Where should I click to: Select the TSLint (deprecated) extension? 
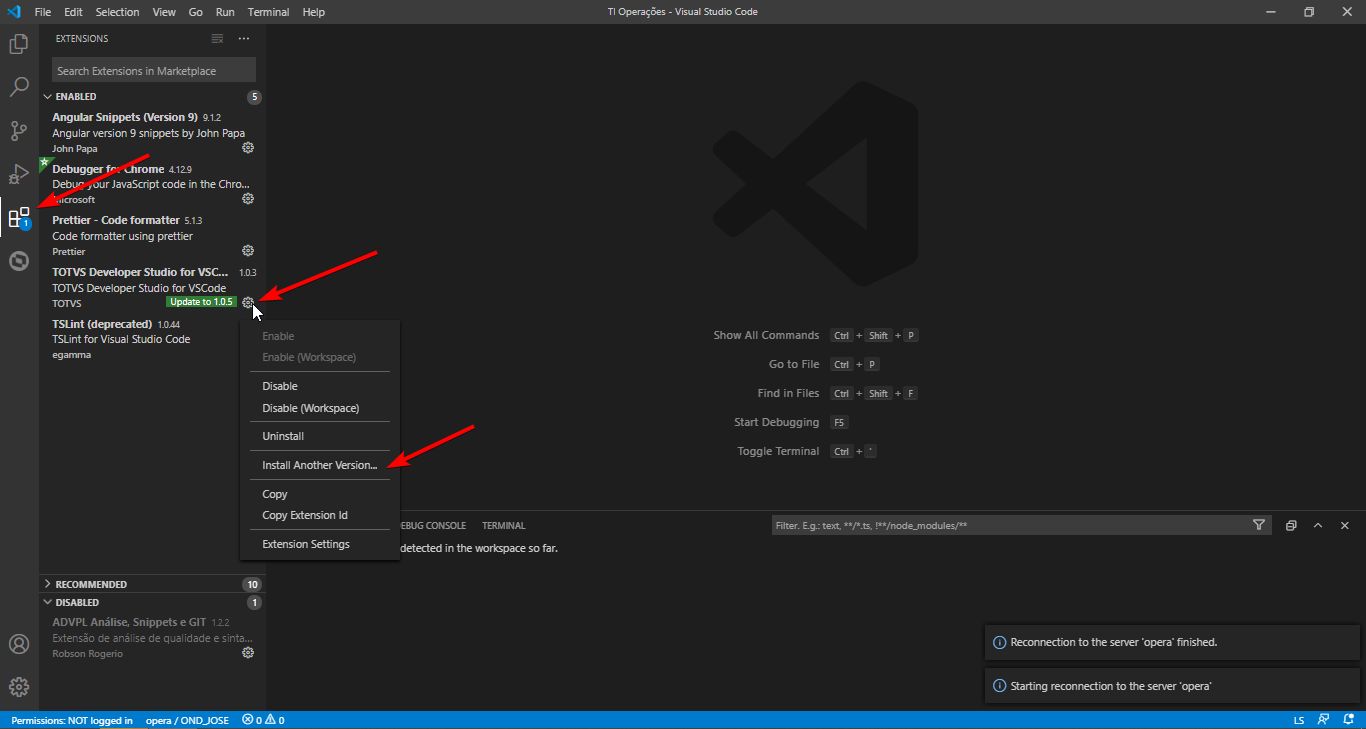pos(152,338)
